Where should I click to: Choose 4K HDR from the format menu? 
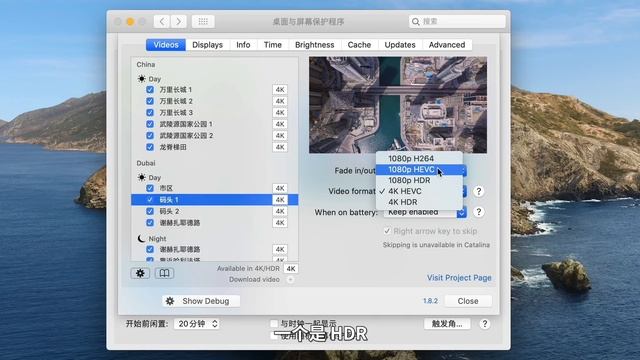click(x=419, y=202)
